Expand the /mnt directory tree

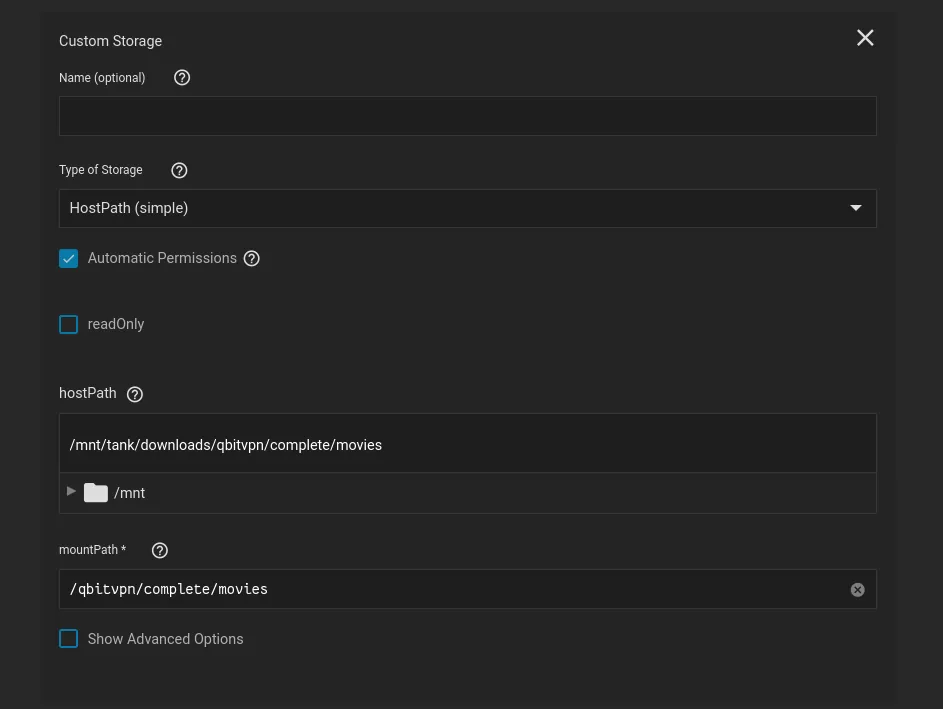tap(70, 491)
